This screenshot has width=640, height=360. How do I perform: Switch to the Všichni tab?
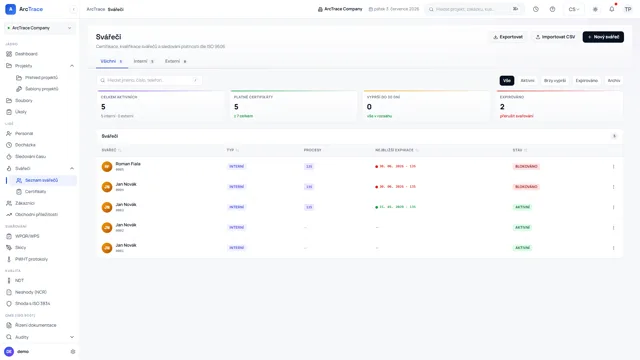(x=111, y=61)
